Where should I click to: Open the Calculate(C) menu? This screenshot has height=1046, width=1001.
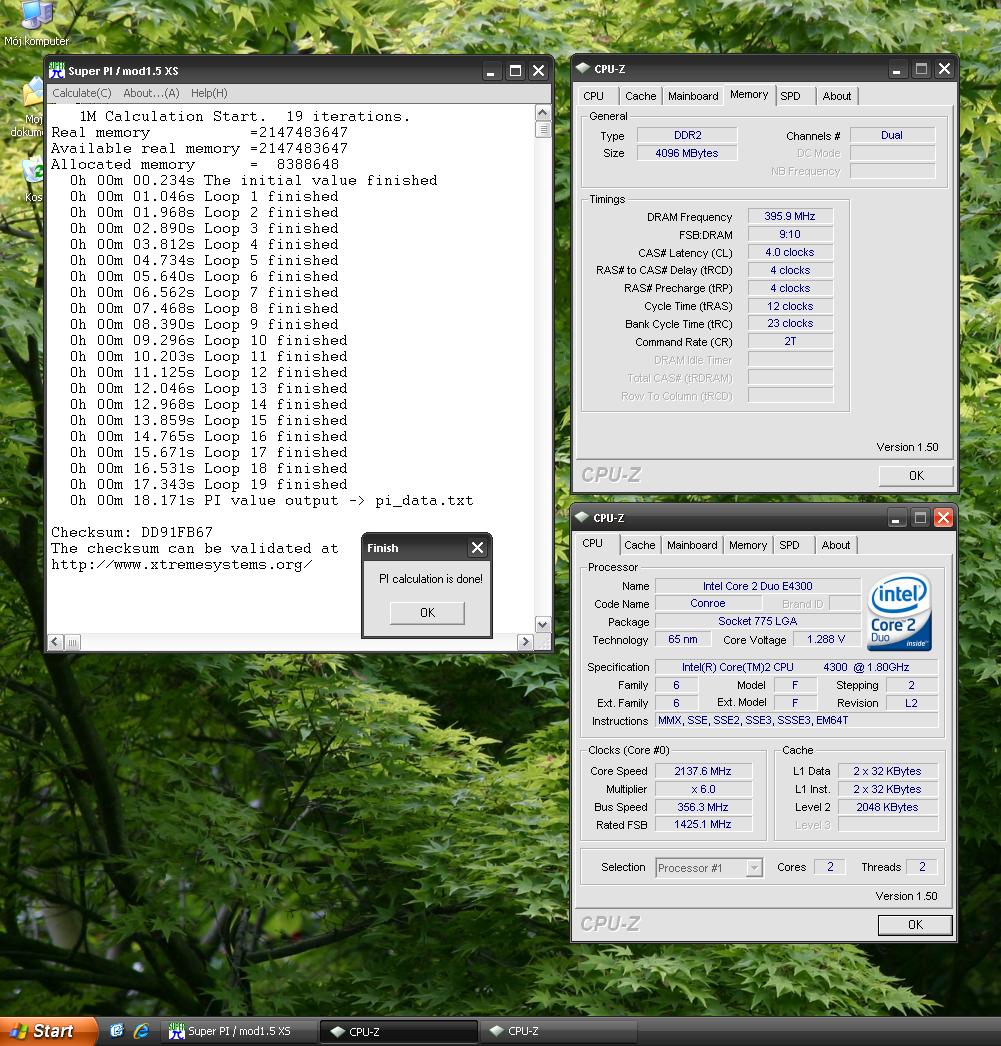pos(82,93)
